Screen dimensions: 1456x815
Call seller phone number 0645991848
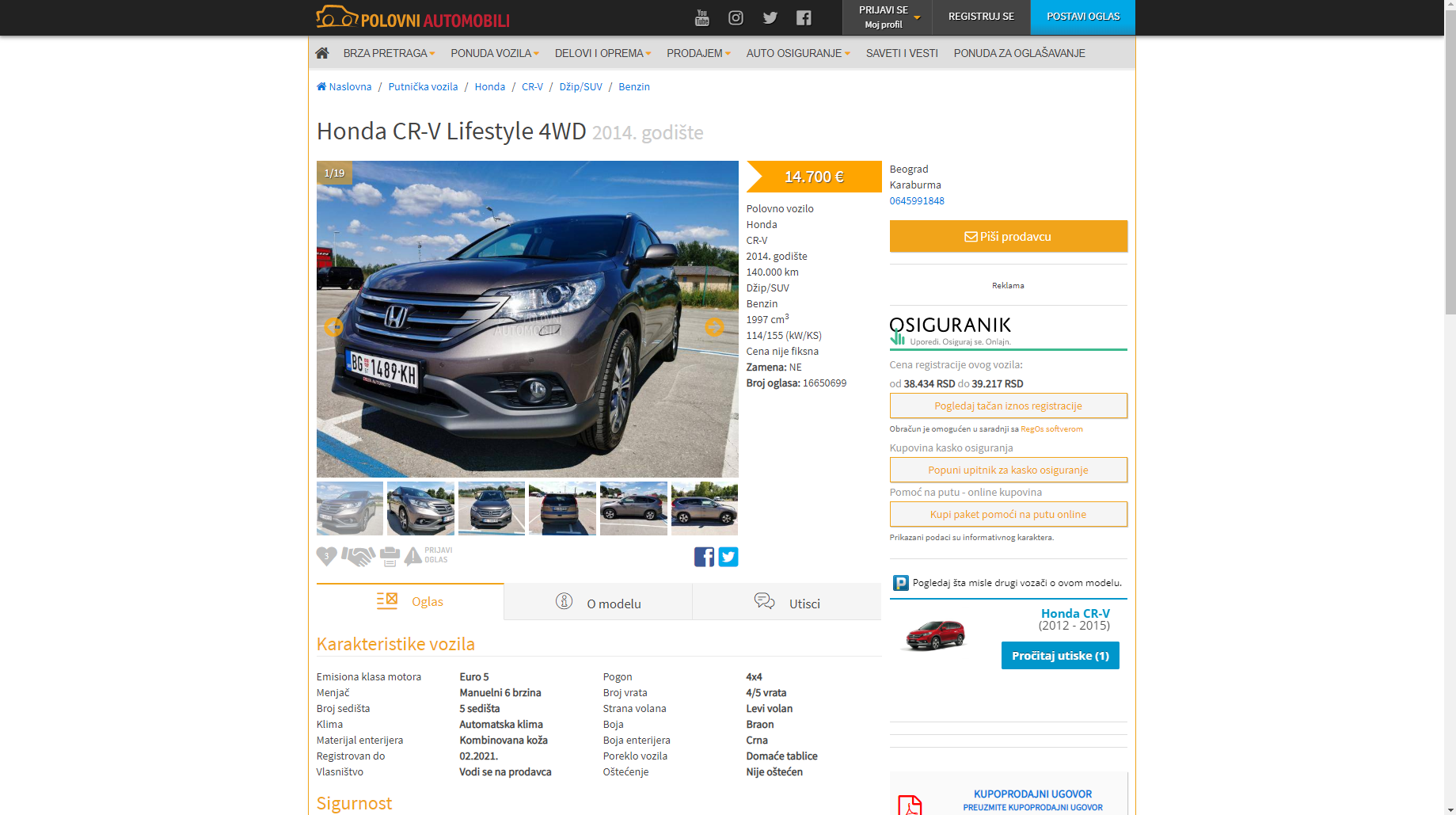[x=917, y=200]
